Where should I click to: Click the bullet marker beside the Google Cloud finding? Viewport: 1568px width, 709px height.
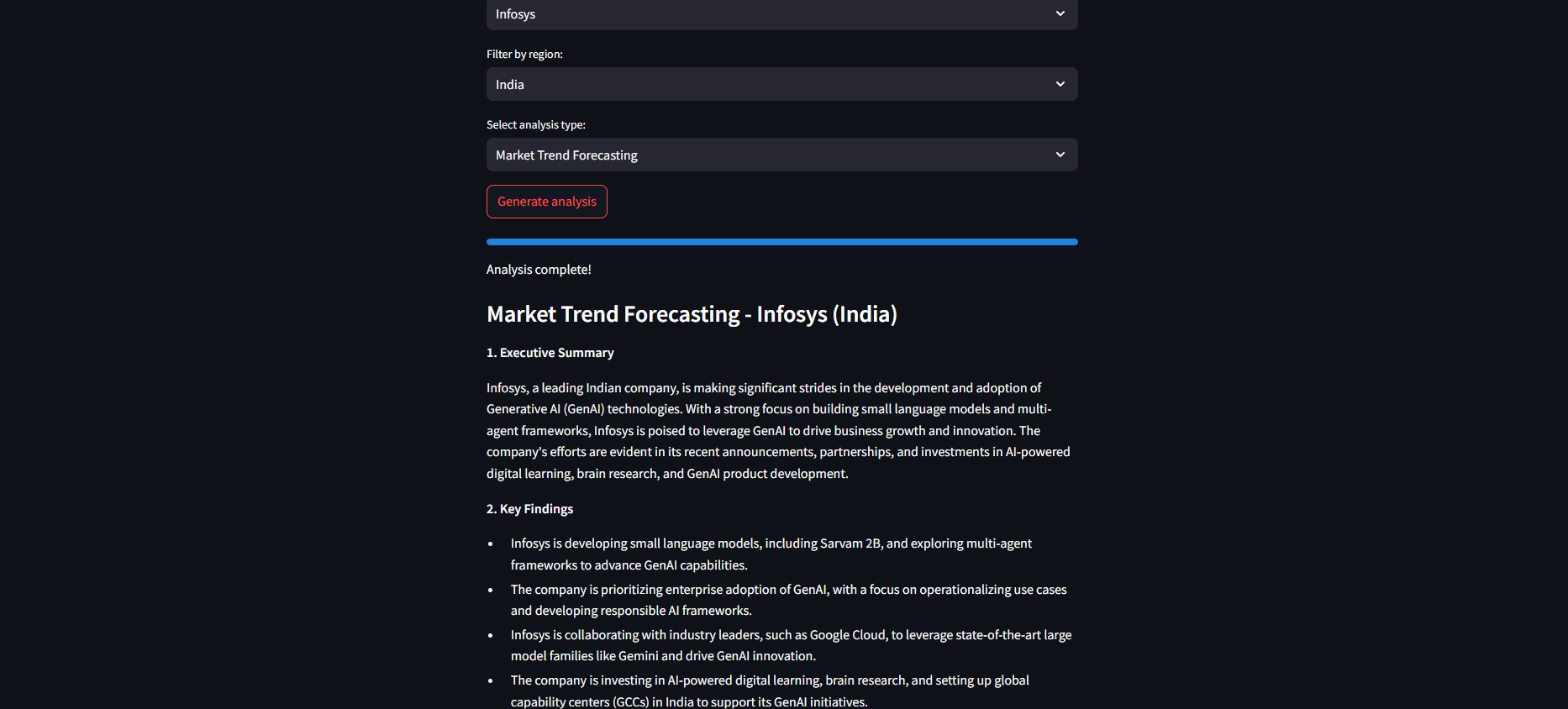click(x=491, y=635)
